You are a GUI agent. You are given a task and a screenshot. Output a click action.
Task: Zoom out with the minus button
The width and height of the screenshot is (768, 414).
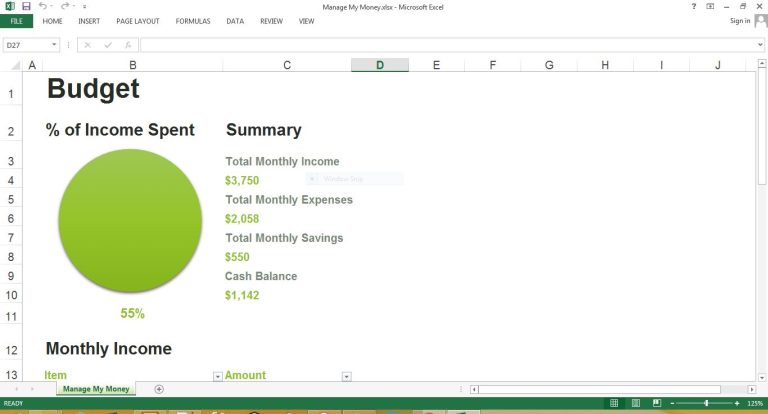[672, 403]
